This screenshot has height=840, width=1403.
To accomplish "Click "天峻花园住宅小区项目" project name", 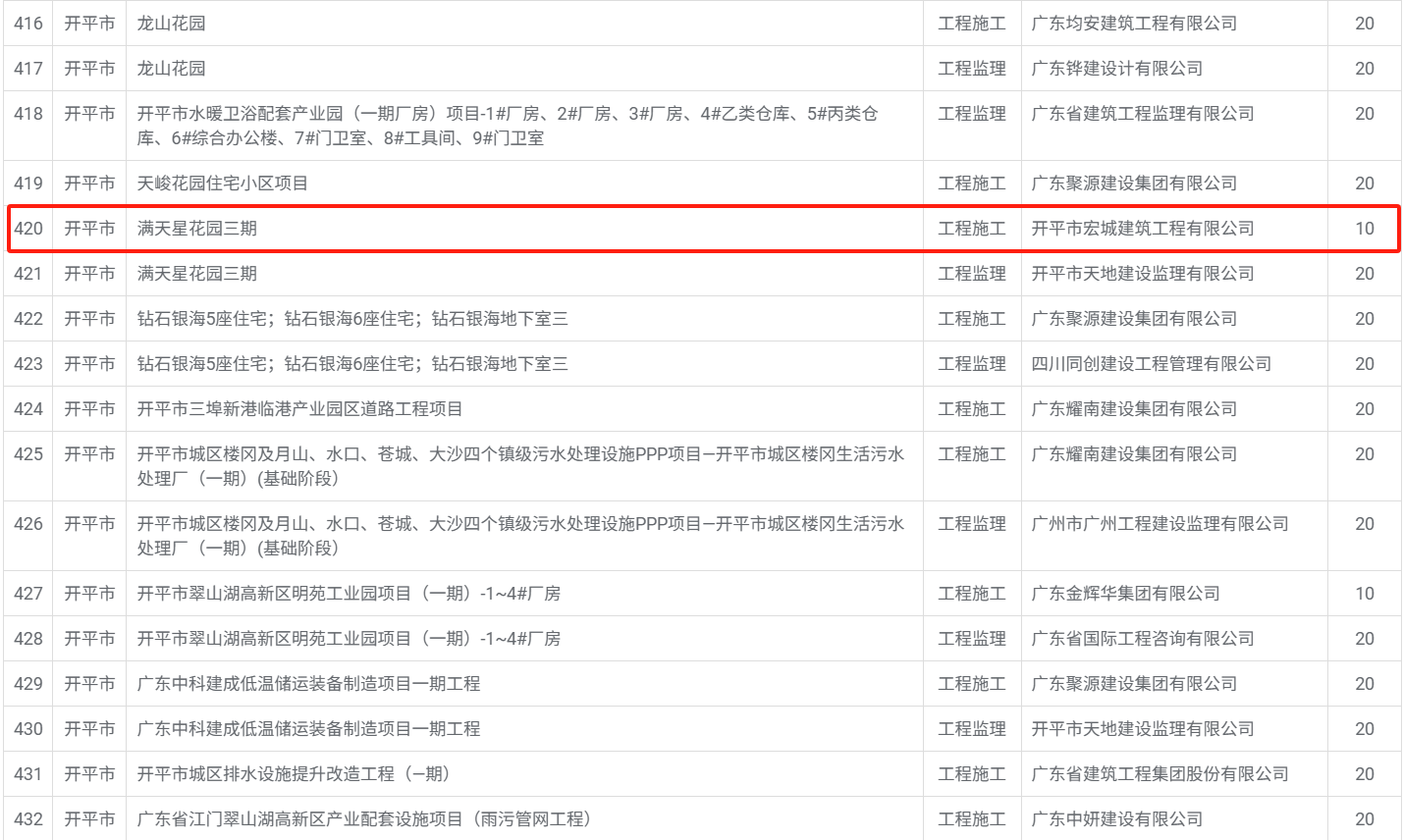I will point(223,184).
